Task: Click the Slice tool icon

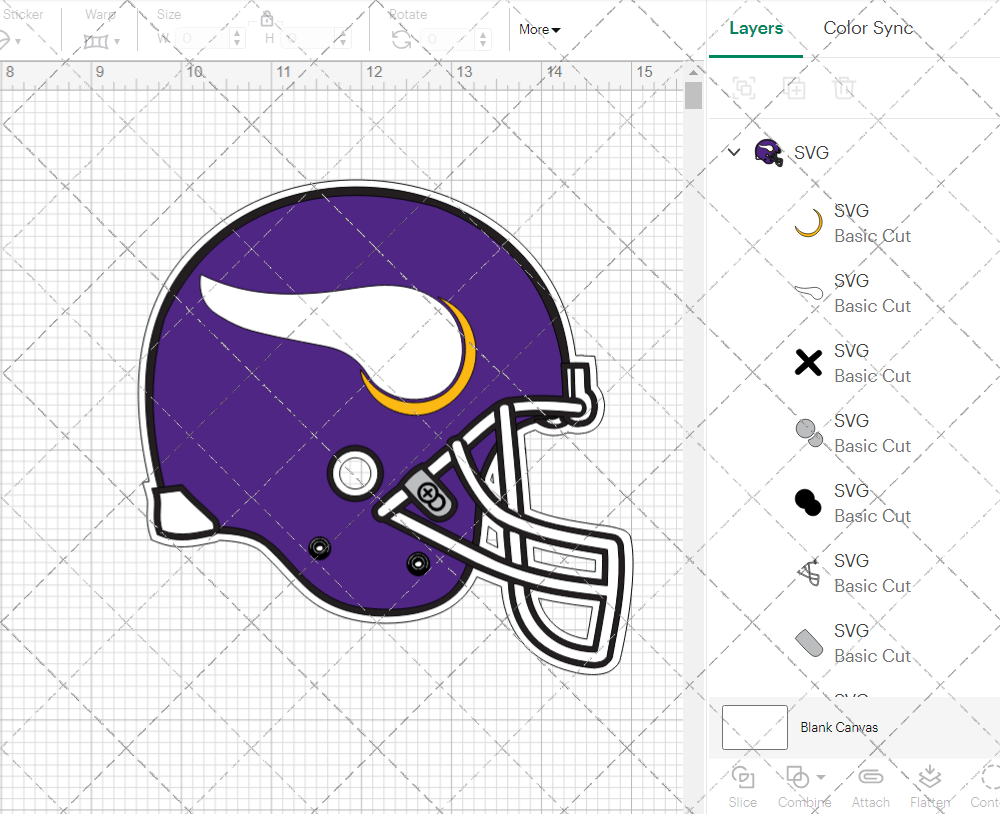Action: tap(742, 778)
